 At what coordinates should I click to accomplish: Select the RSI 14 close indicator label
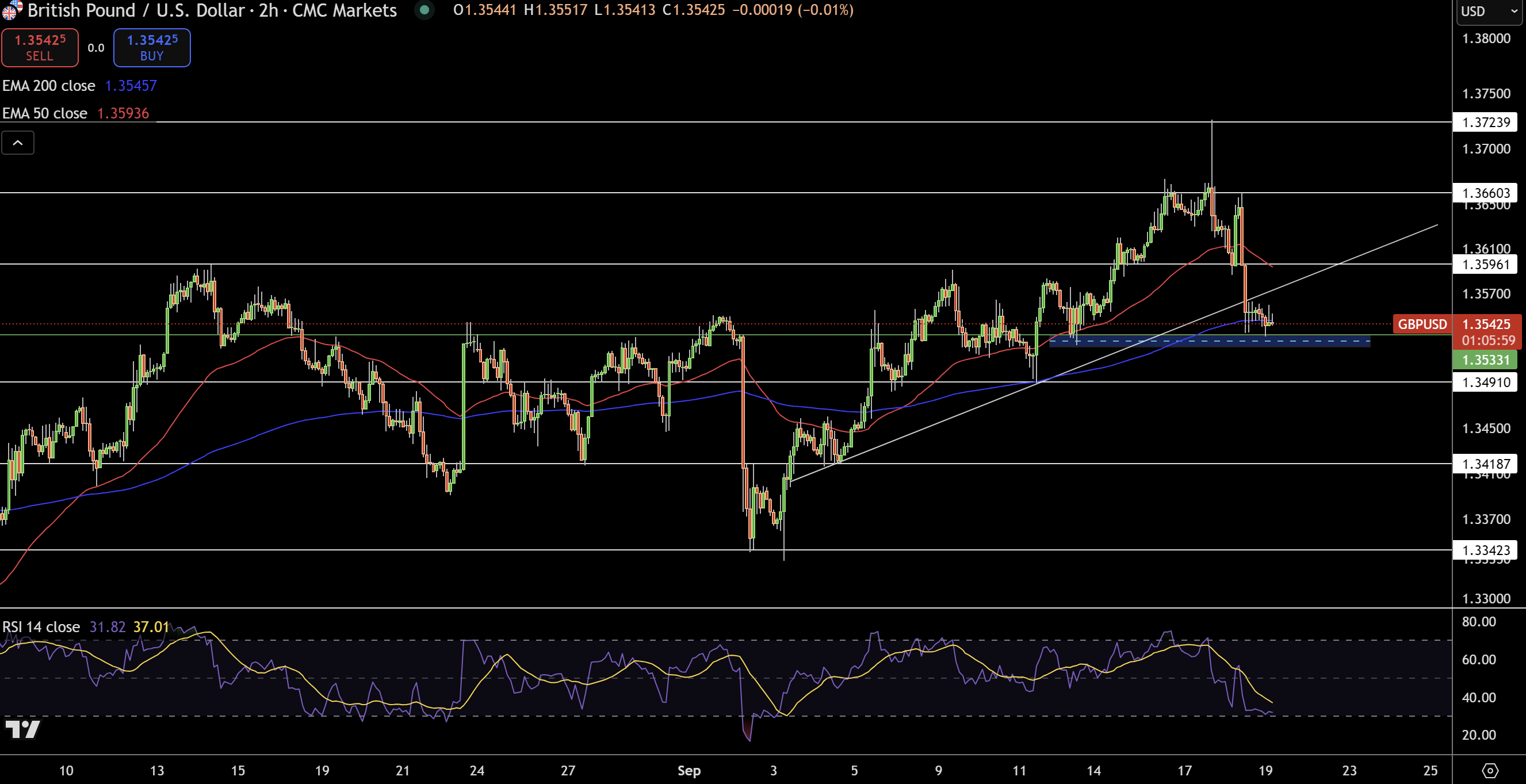tap(41, 627)
